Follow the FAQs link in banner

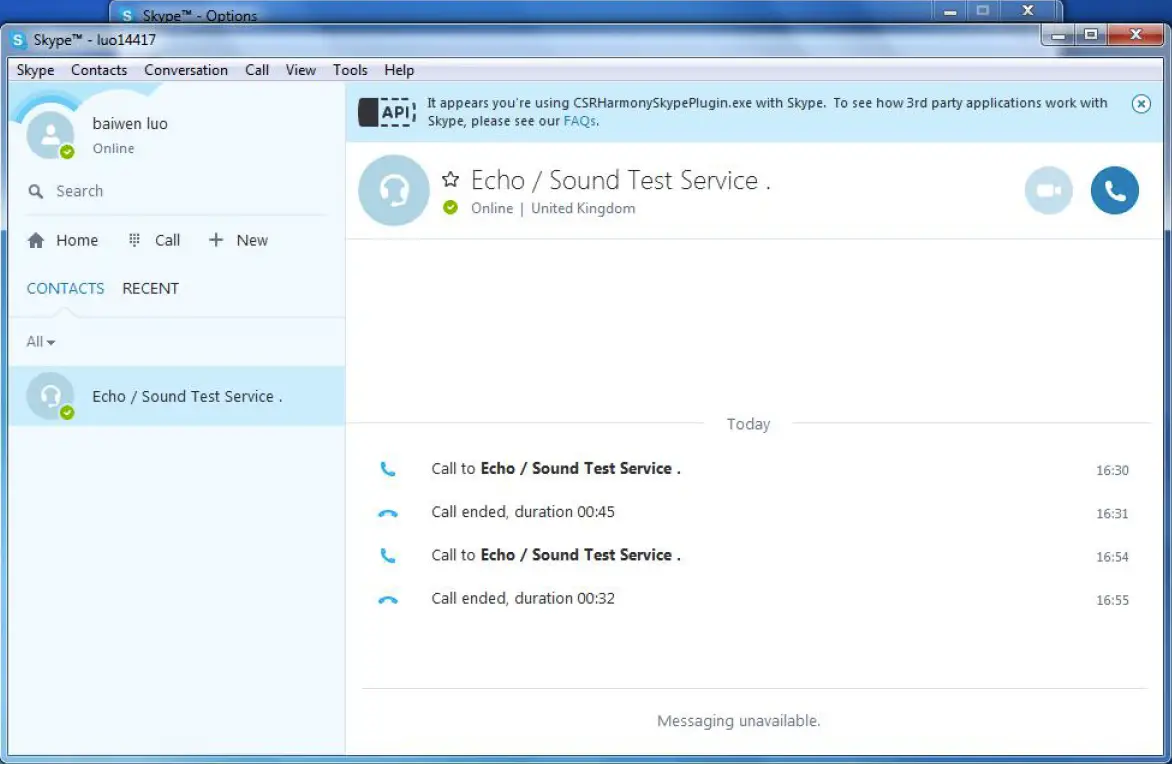click(x=580, y=121)
